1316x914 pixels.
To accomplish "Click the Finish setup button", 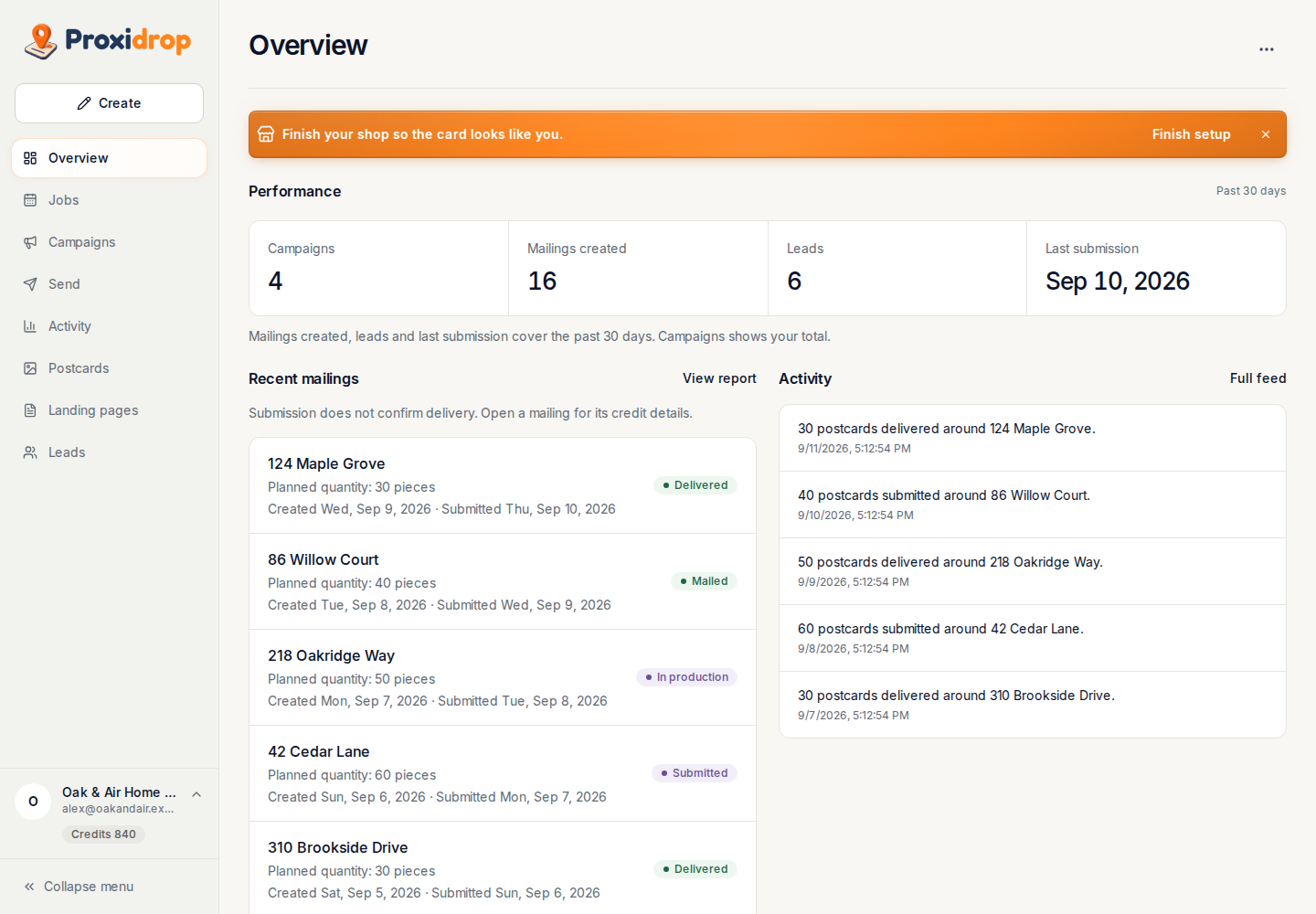I will coord(1191,134).
